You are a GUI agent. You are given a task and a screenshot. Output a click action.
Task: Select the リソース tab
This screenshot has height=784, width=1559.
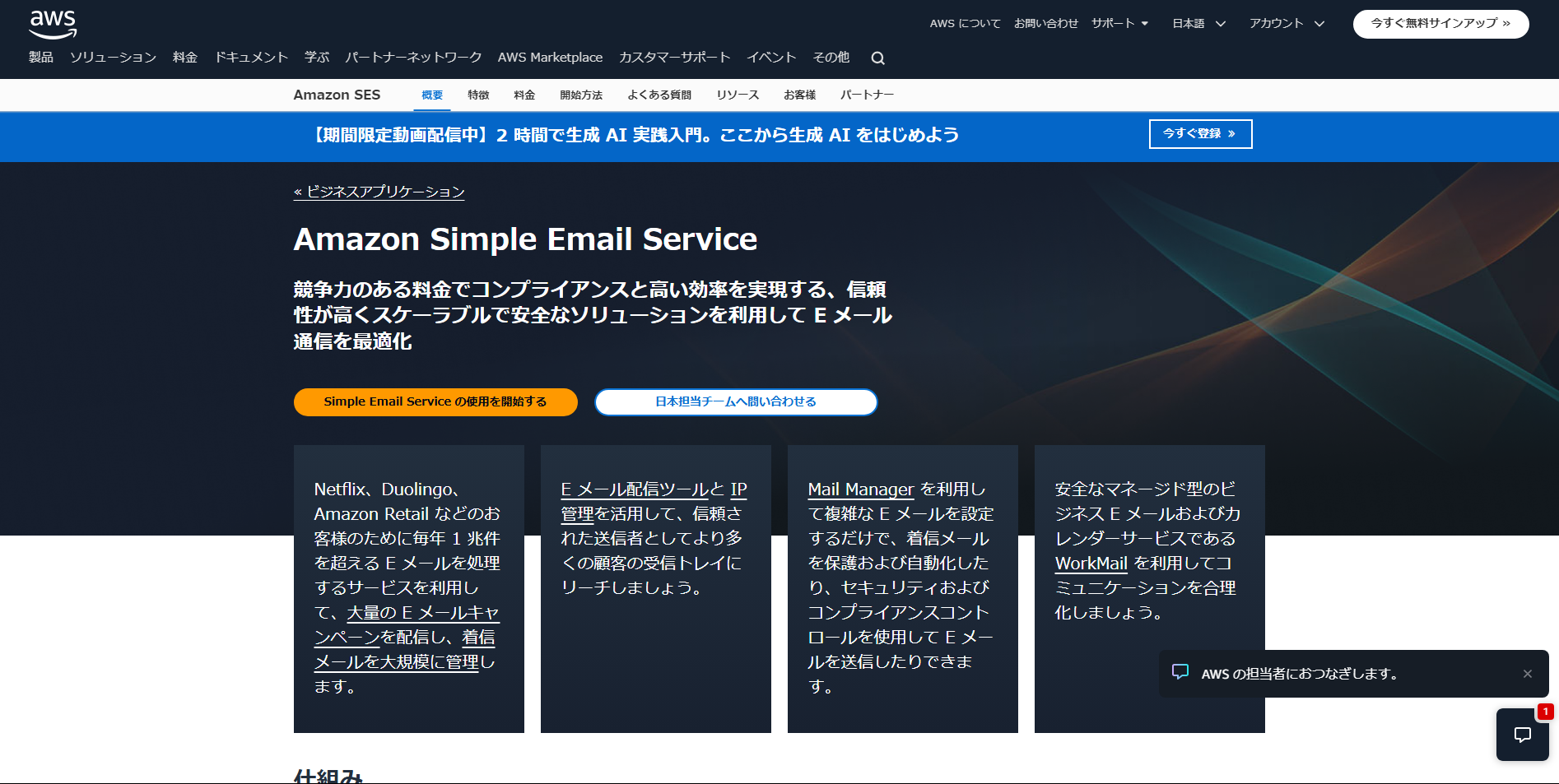tap(738, 95)
